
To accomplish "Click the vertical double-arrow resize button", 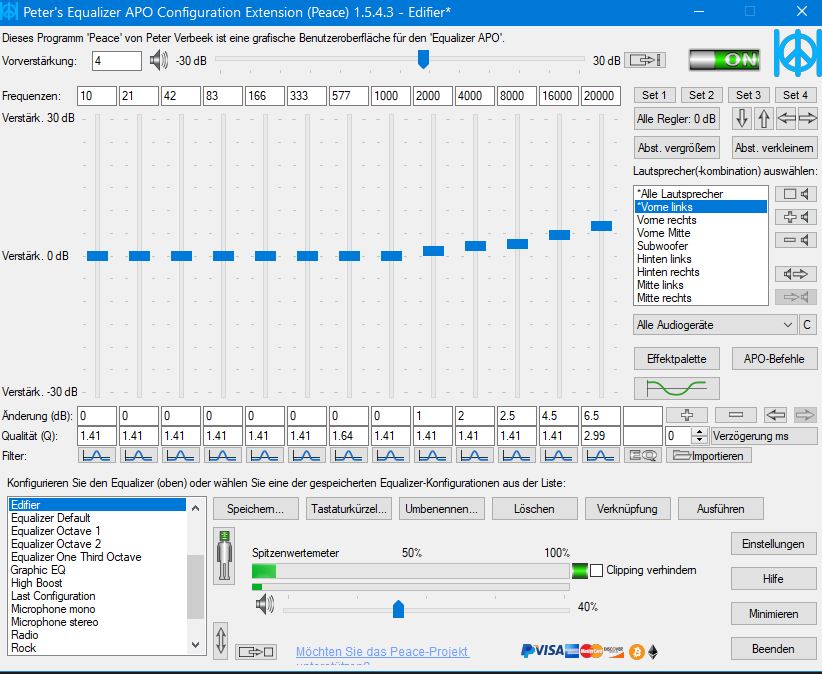I will tap(221, 640).
